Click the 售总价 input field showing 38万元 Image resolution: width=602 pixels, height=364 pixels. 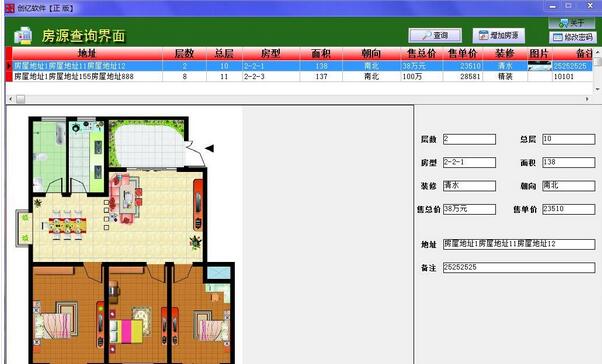469,209
